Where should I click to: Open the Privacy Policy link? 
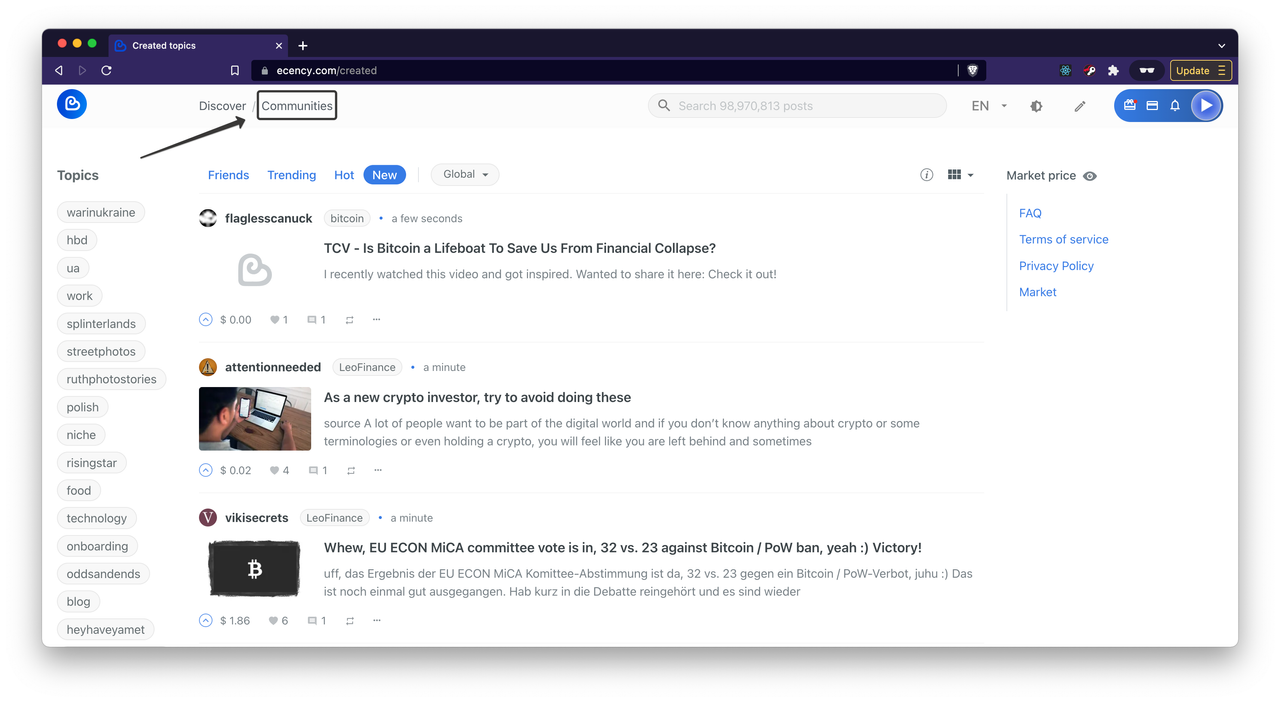tap(1056, 265)
